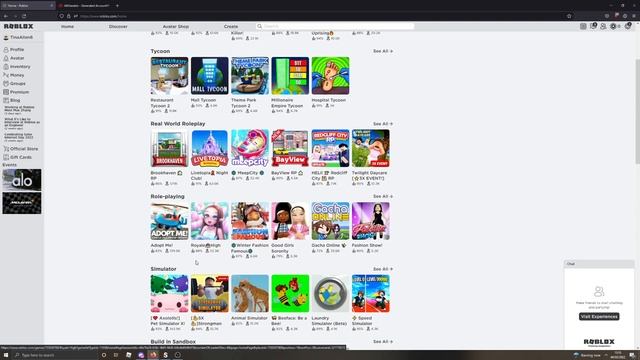The width and height of the screenshot is (640, 360).
Task: Open notifications icon in top bar
Action: pos(593,26)
